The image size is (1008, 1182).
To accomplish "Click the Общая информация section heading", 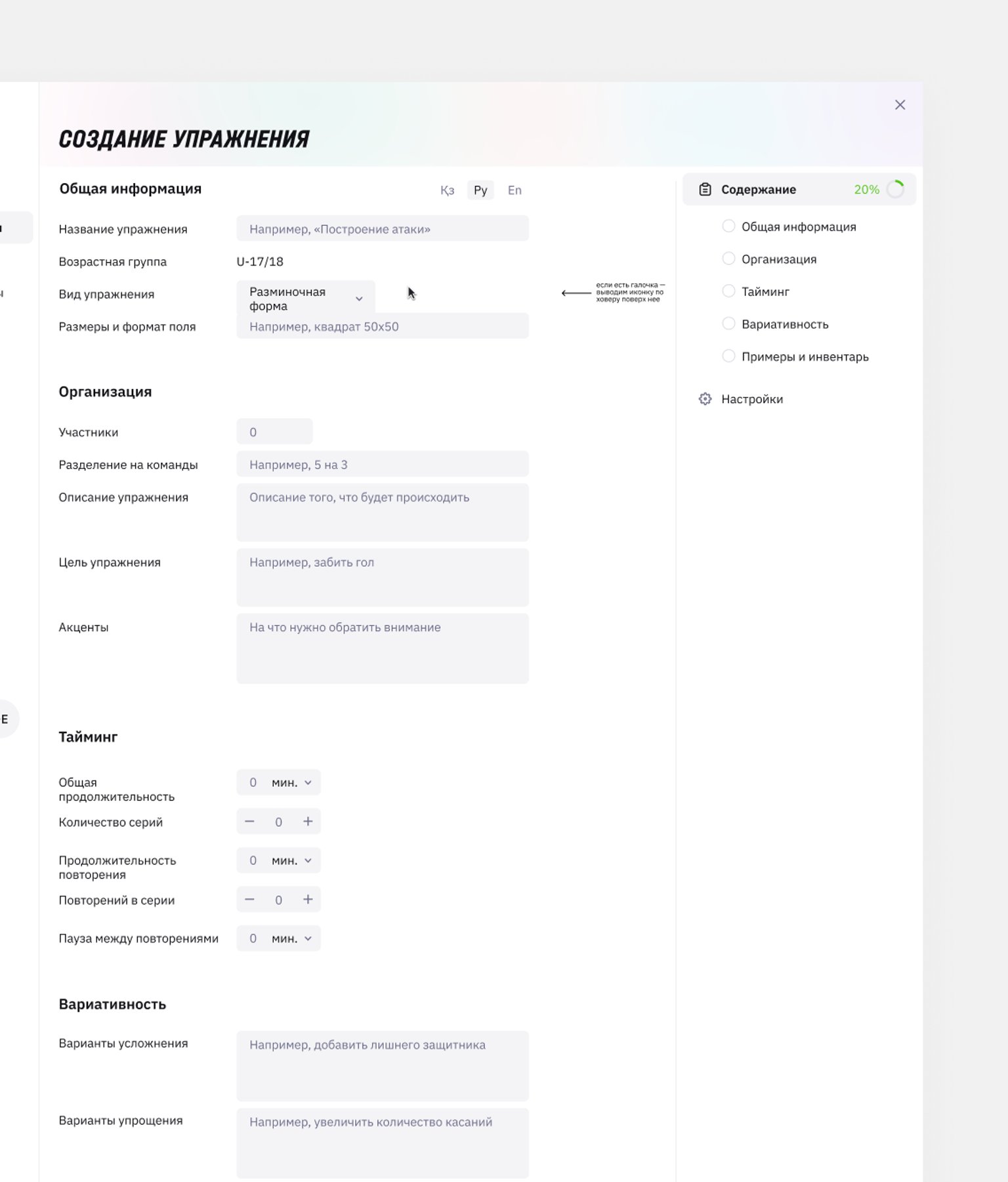I will 130,189.
